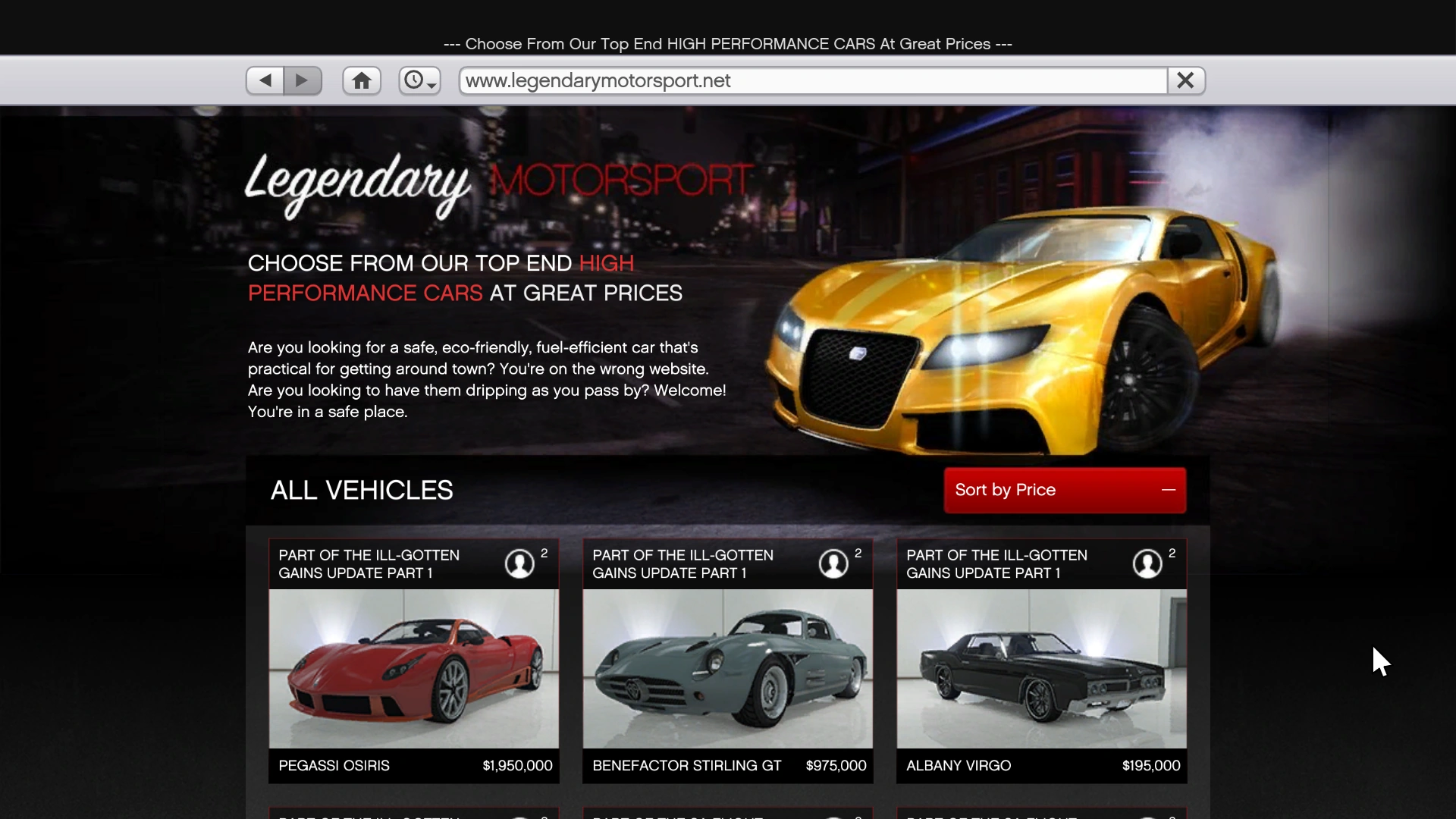Select the home icon in the browser toolbar
Screen dimensions: 1456x819
[361, 80]
